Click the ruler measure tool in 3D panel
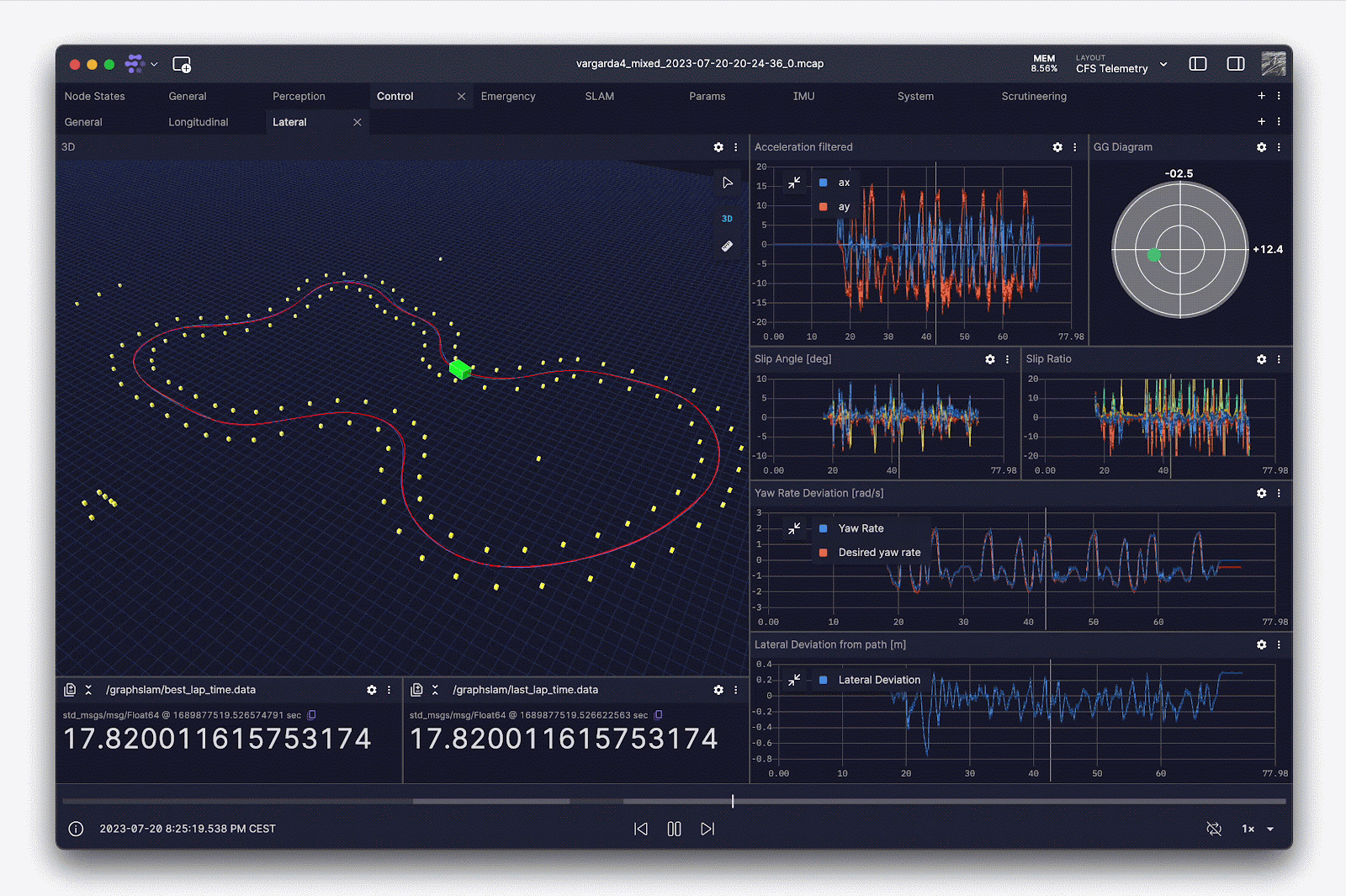 727,247
